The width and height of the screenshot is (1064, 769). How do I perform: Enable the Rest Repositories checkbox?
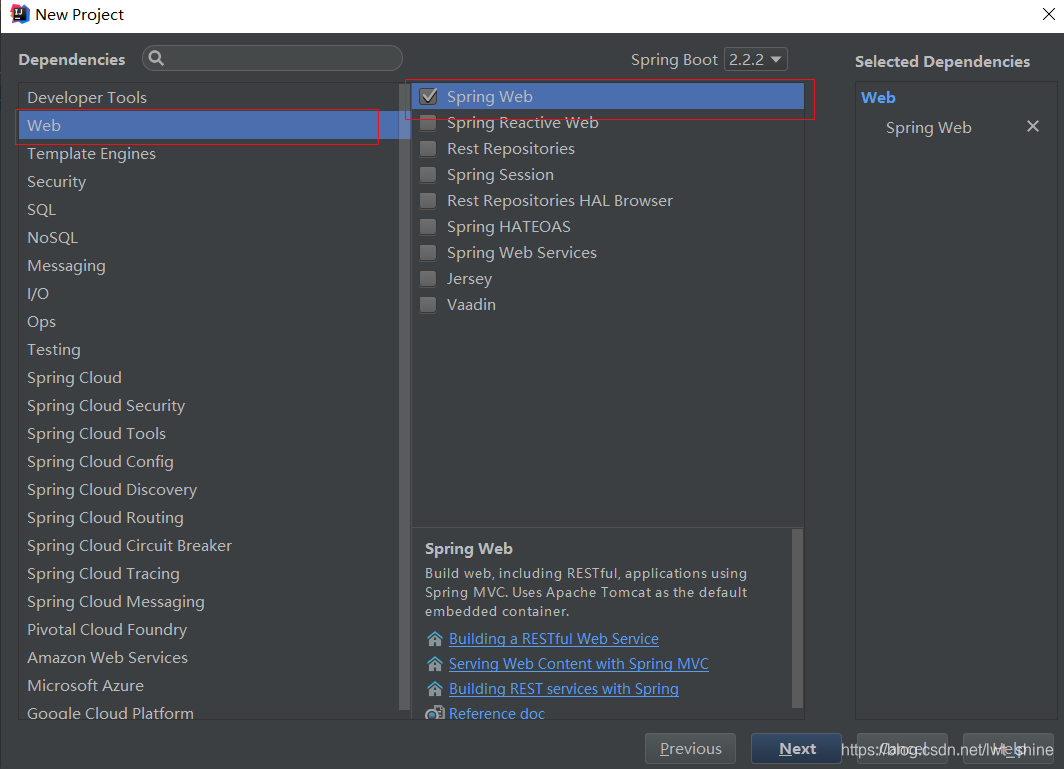(428, 149)
